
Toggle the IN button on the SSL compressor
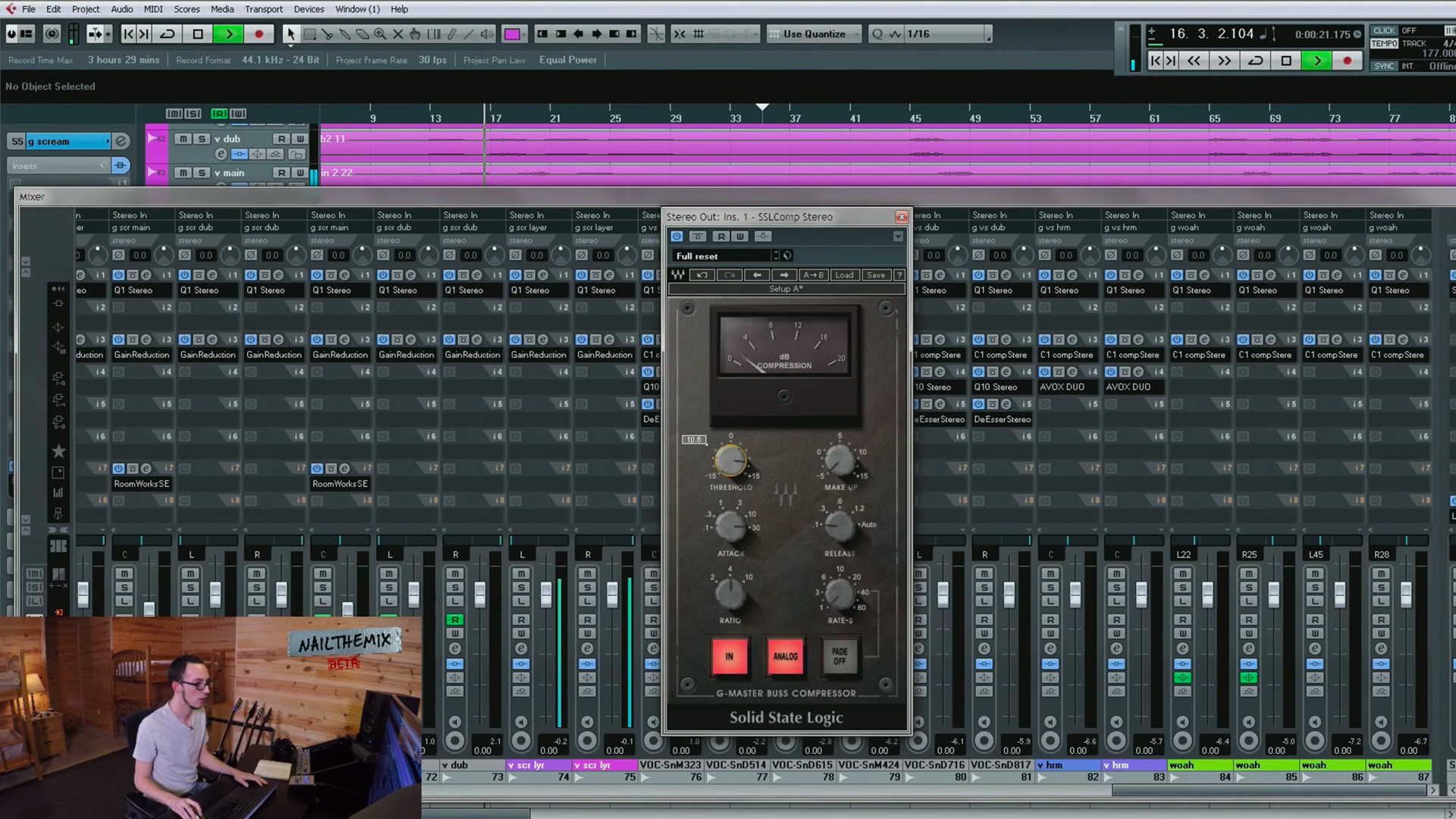(x=730, y=657)
